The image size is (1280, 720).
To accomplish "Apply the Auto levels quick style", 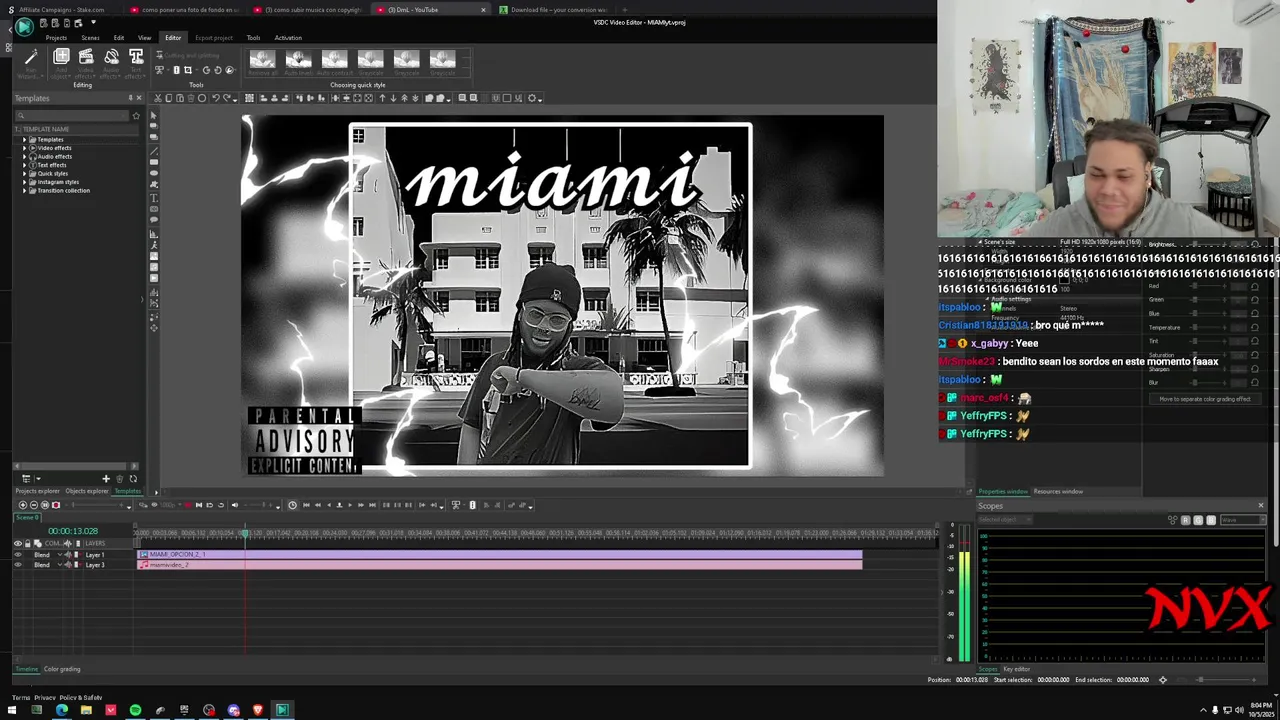I will click(298, 62).
